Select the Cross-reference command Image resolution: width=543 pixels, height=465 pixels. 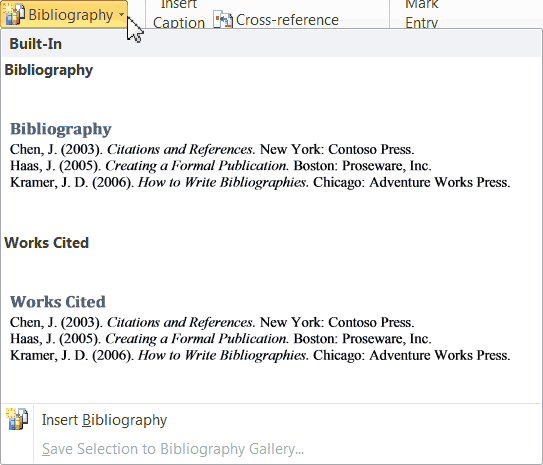(x=276, y=20)
